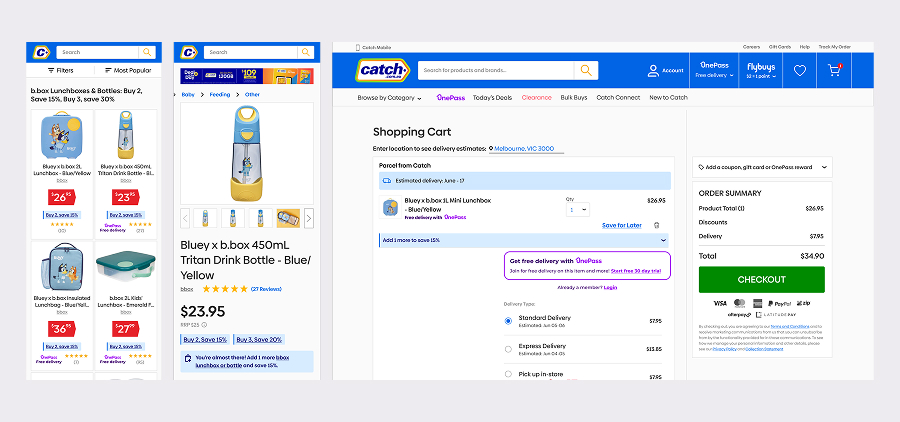Select Express Delivery radio button
The width and height of the screenshot is (900, 422).
(508, 349)
